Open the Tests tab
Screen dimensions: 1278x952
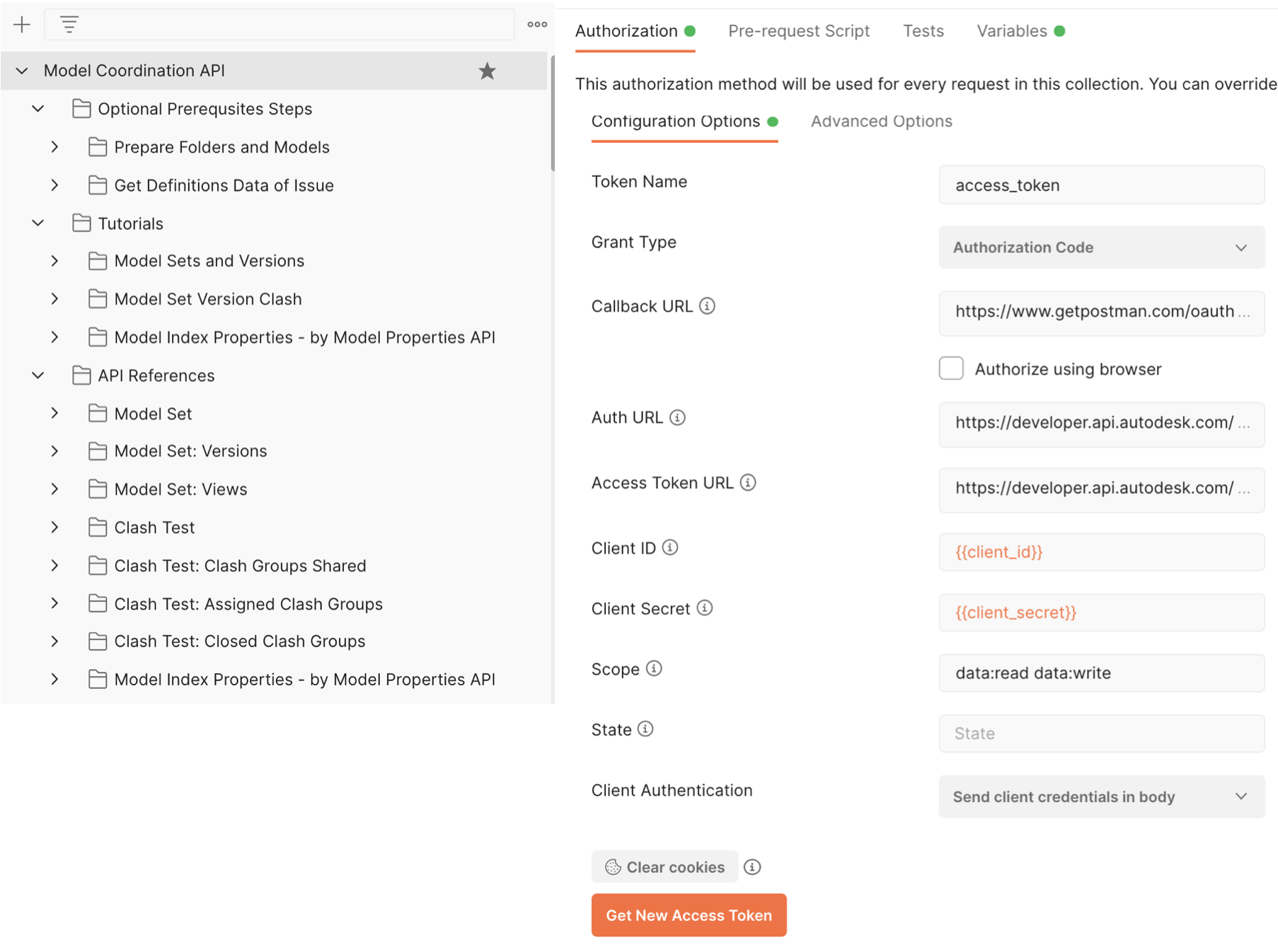pyautogui.click(x=923, y=31)
